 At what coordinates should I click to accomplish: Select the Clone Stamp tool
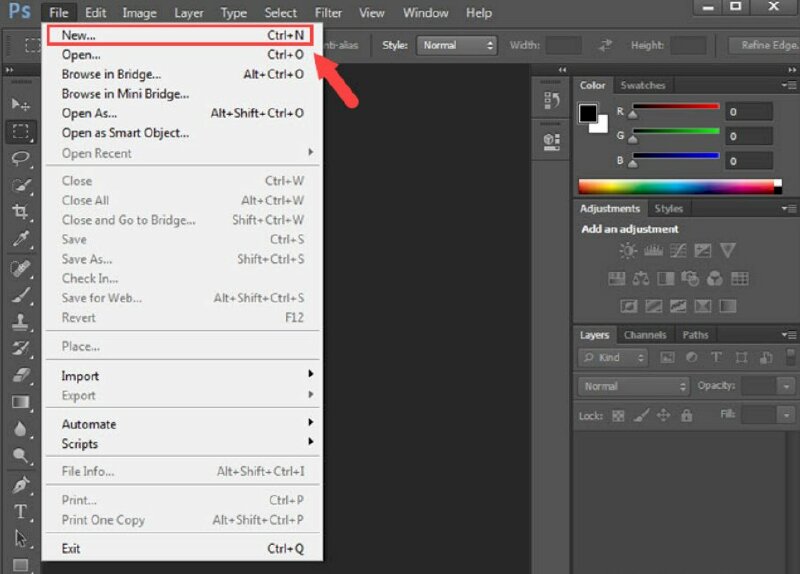20,321
